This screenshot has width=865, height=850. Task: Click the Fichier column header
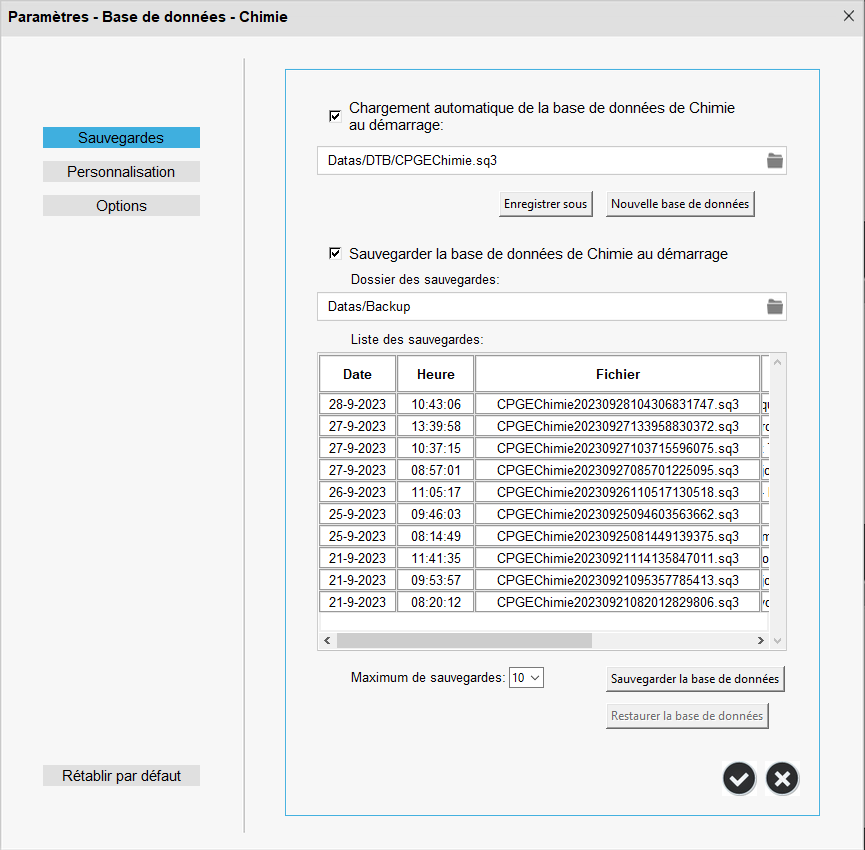coord(617,374)
